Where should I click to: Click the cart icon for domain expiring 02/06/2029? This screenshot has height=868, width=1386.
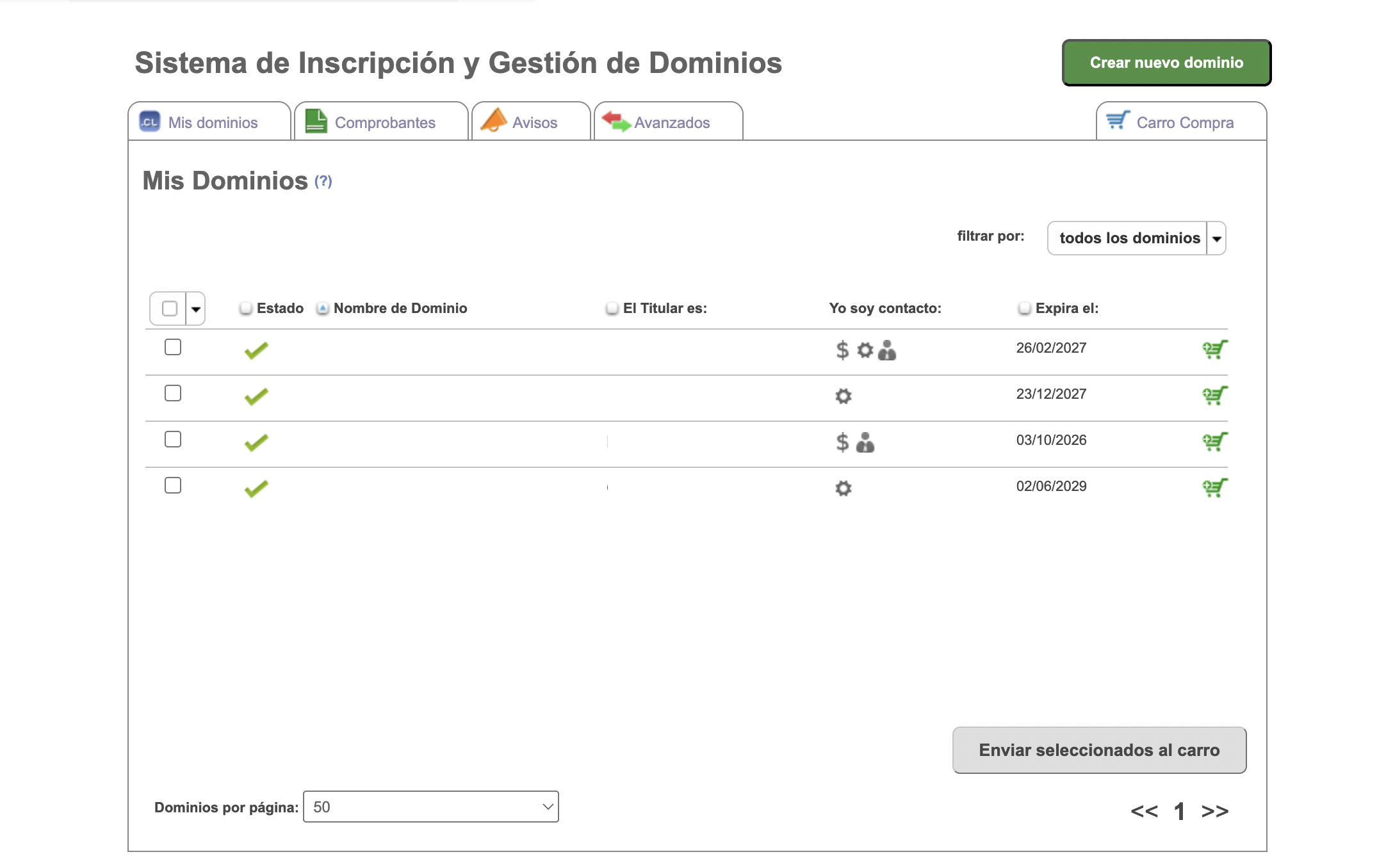pyautogui.click(x=1214, y=488)
